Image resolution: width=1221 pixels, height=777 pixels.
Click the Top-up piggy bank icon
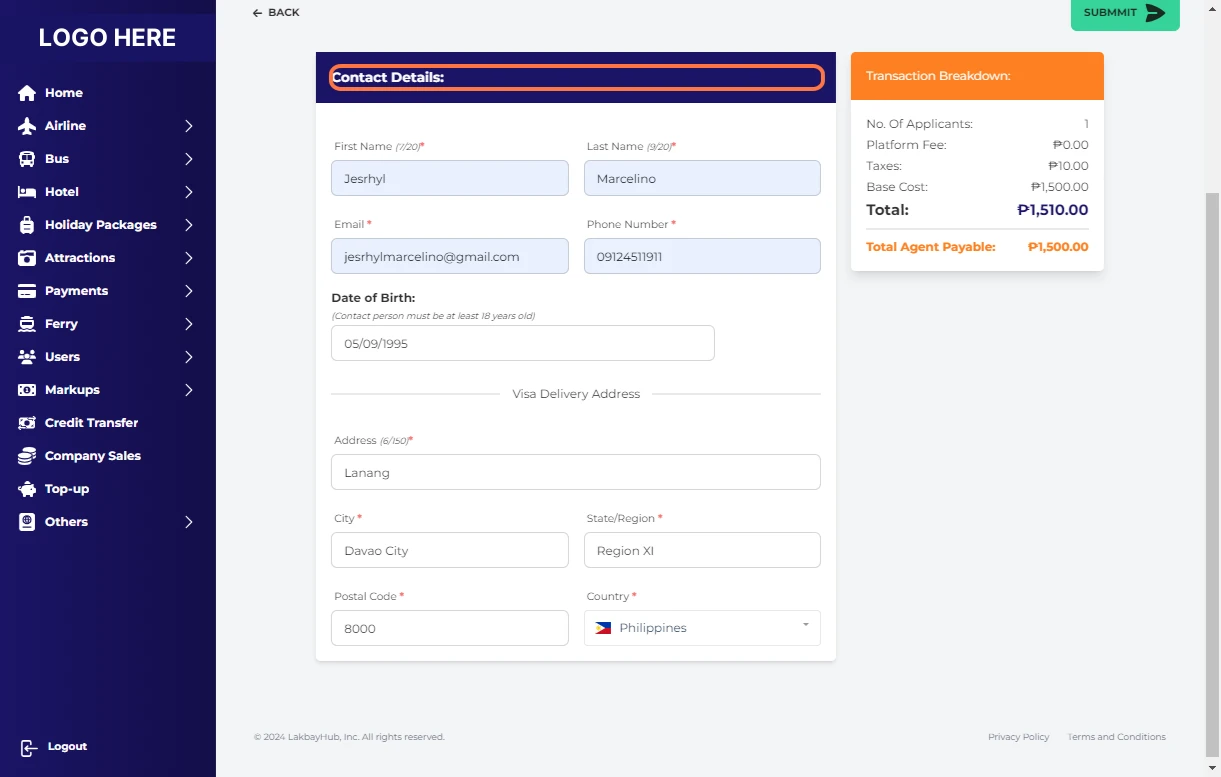pos(27,489)
